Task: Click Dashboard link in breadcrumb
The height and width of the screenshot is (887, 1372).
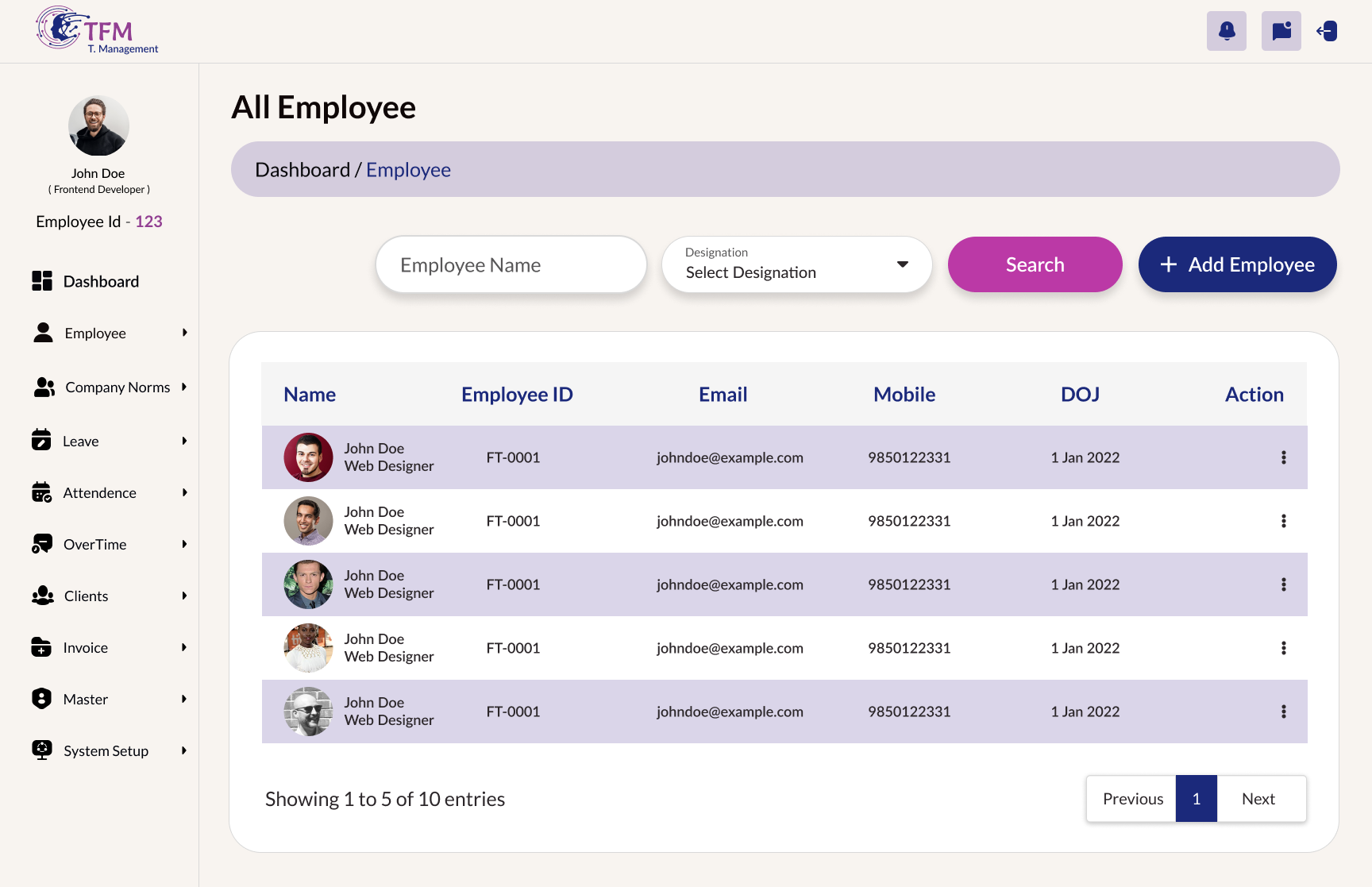Action: point(303,170)
